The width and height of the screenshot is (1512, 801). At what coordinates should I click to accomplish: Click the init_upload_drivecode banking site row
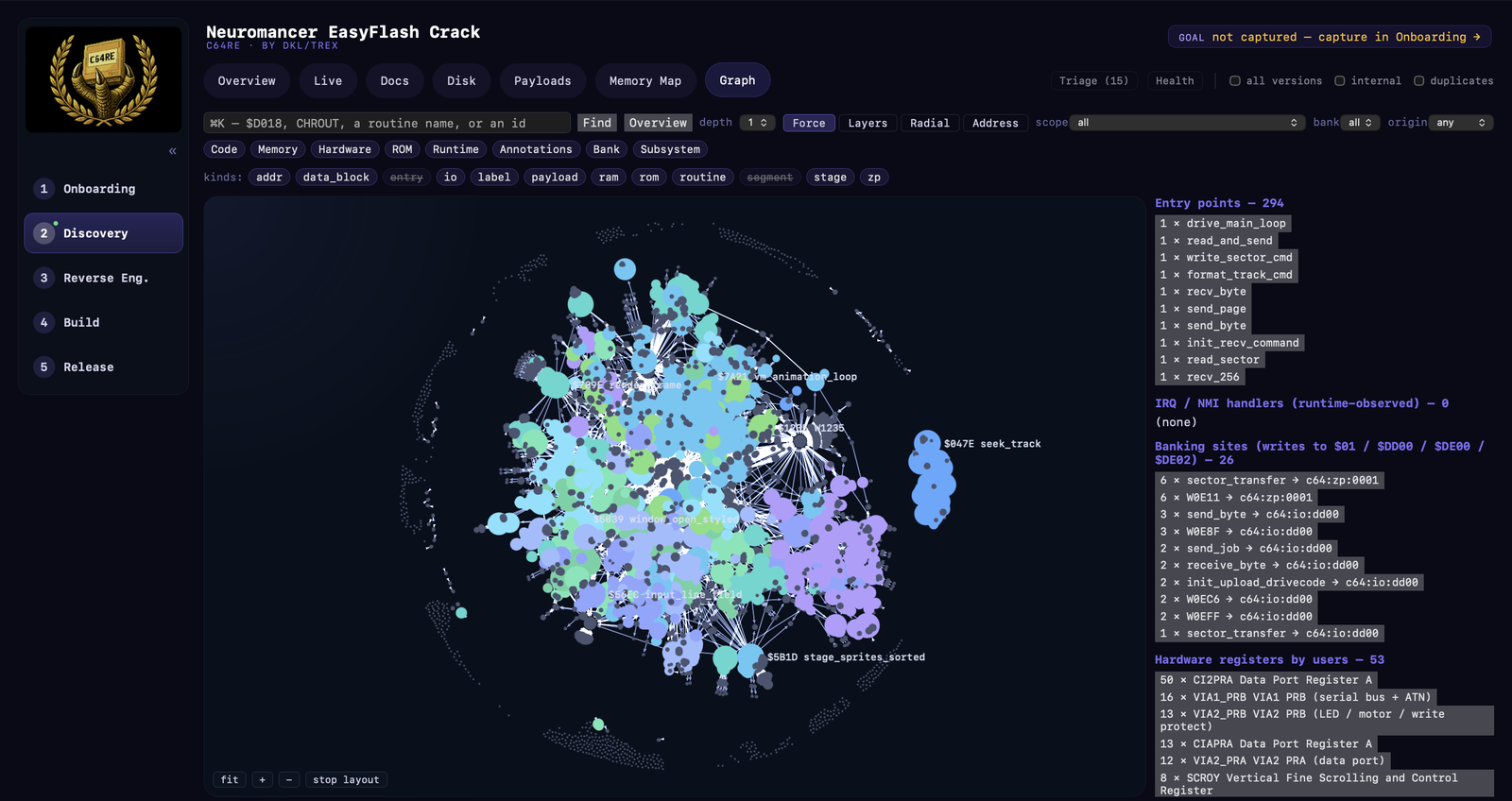[1290, 583]
